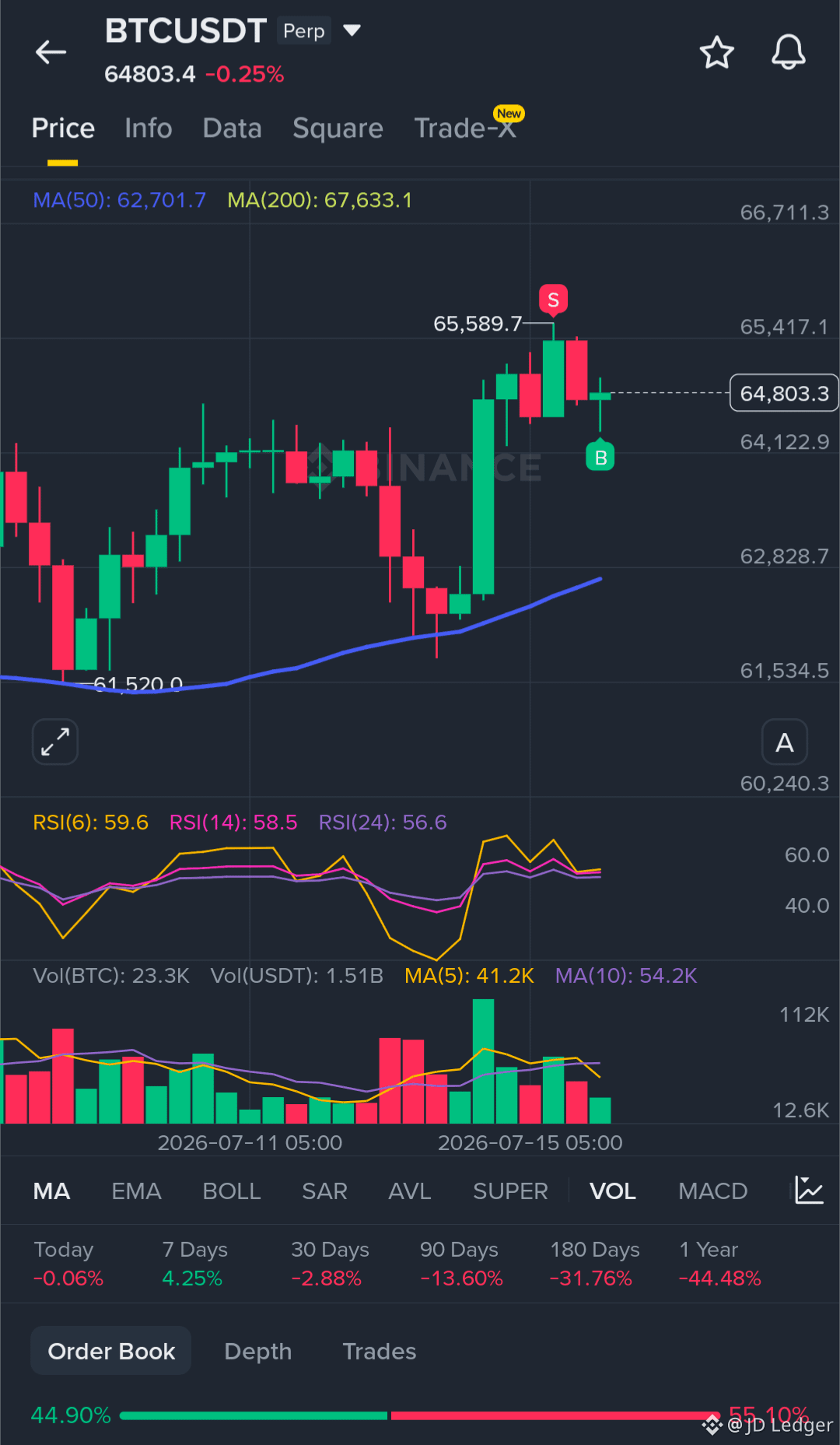Toggle the VOL sub-indicator
This screenshot has height=1445, width=840.
click(613, 1191)
